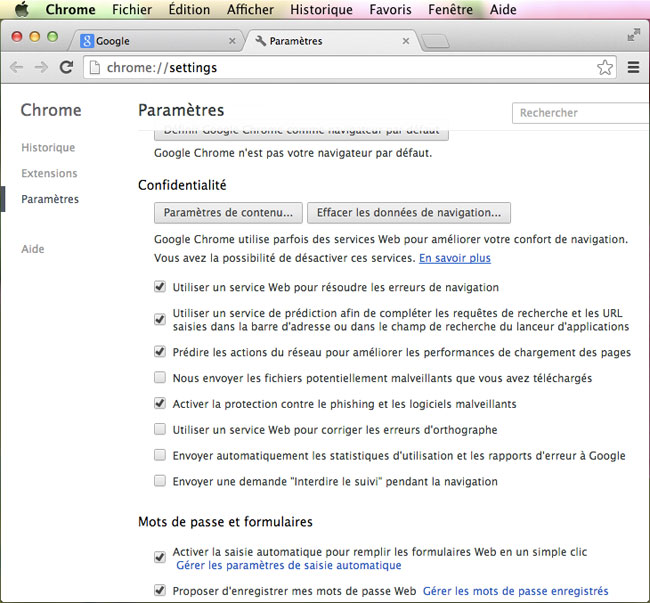Viewport: 650px width, 603px height.
Task: Uncheck offer to save web passwords
Action: [x=160, y=590]
